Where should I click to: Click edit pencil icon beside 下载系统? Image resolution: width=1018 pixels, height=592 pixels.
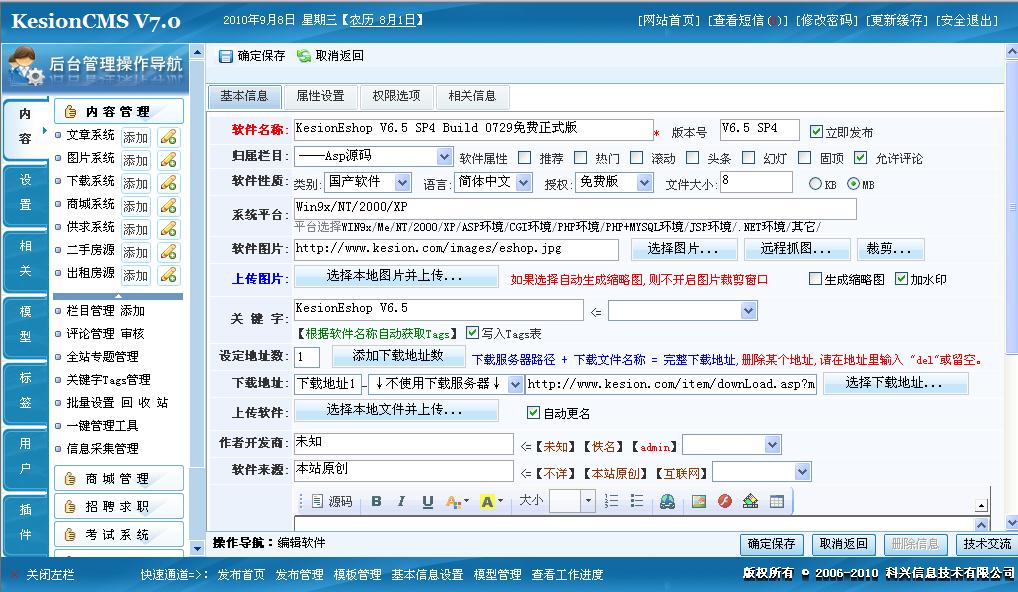click(x=169, y=183)
